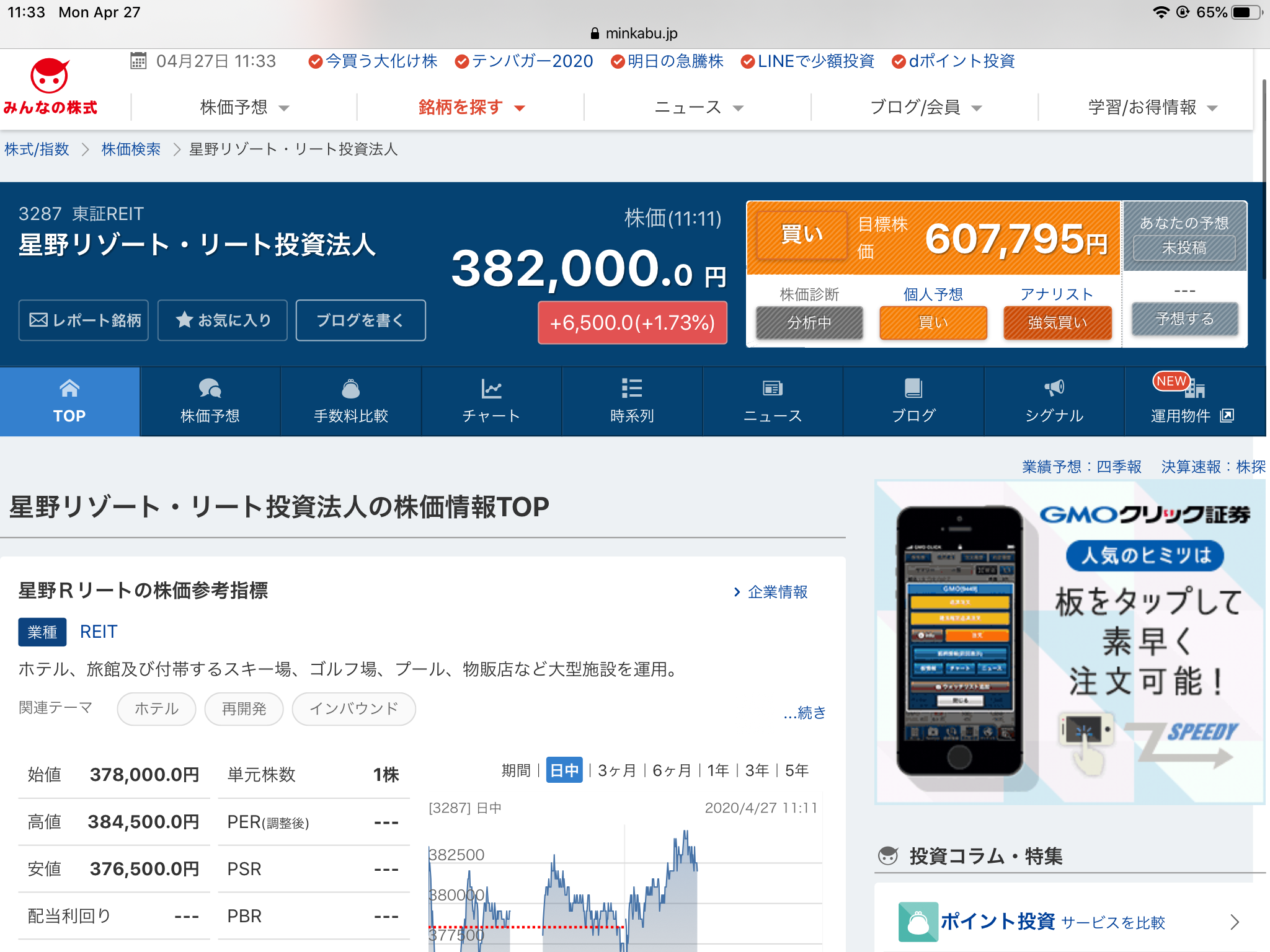Click the external link icon beside 運用物件

coord(1227,415)
